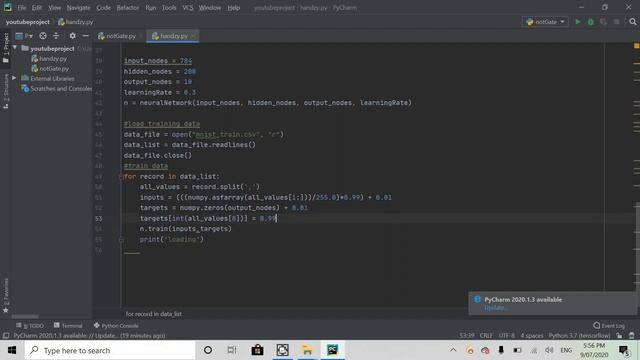Viewport: 640px width, 360px height.
Task: Open File Explorer taskbar icon
Action: (x=307, y=350)
